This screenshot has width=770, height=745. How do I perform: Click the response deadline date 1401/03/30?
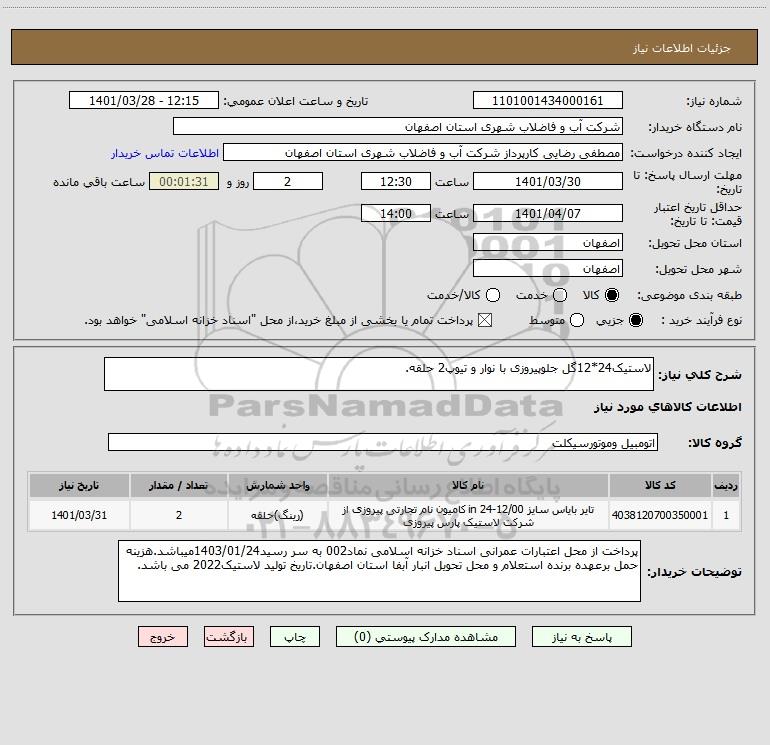[x=548, y=181]
